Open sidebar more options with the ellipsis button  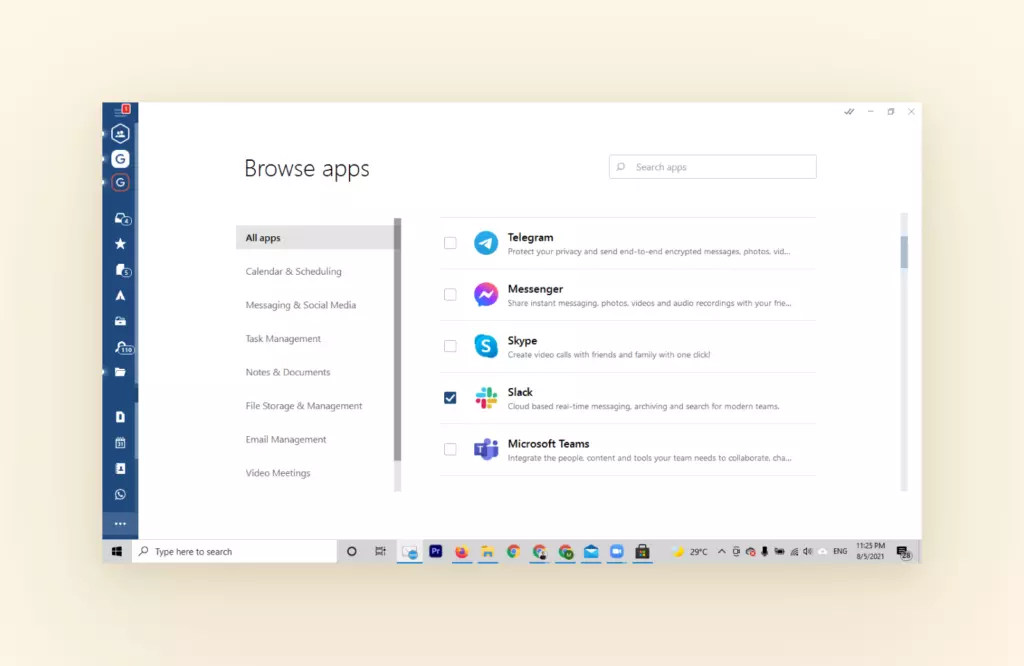(x=120, y=523)
